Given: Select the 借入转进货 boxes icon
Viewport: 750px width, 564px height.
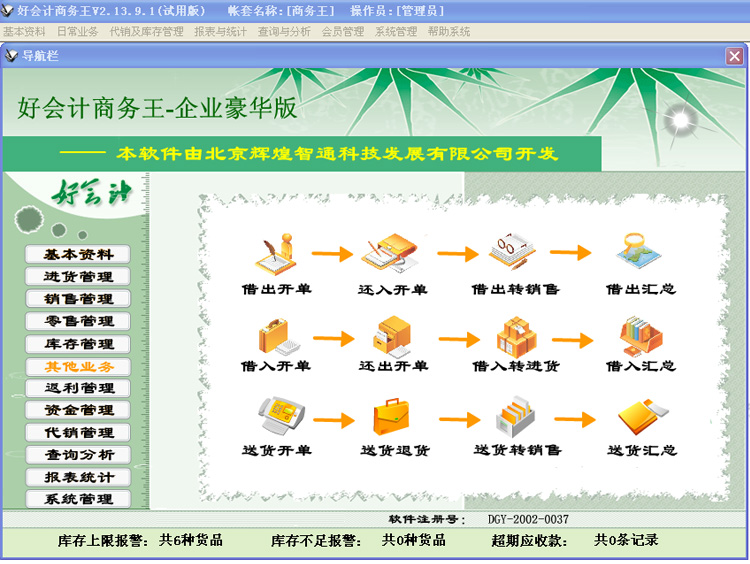Looking at the screenshot, I should pyautogui.click(x=516, y=336).
